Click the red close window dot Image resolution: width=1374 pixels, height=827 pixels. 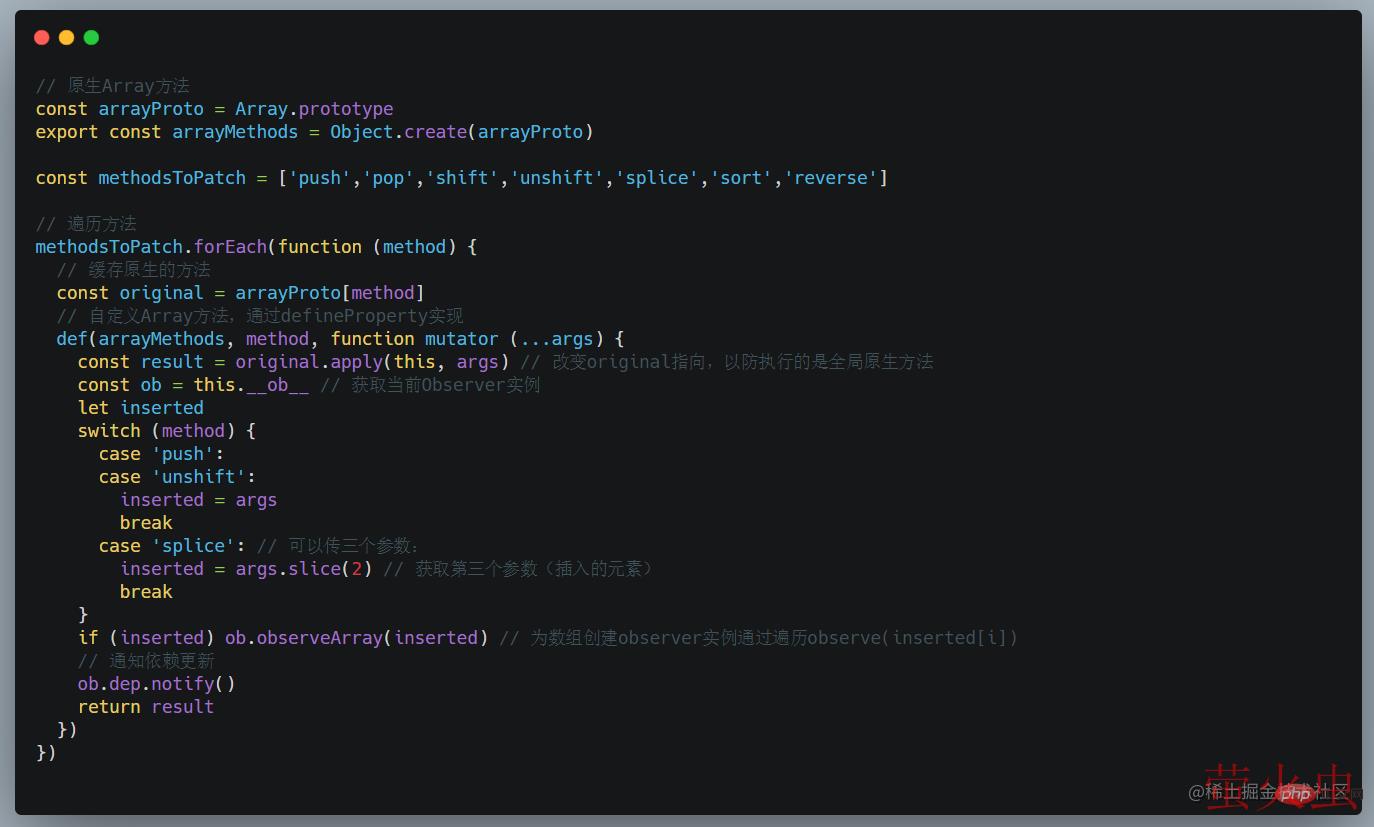pos(41,38)
